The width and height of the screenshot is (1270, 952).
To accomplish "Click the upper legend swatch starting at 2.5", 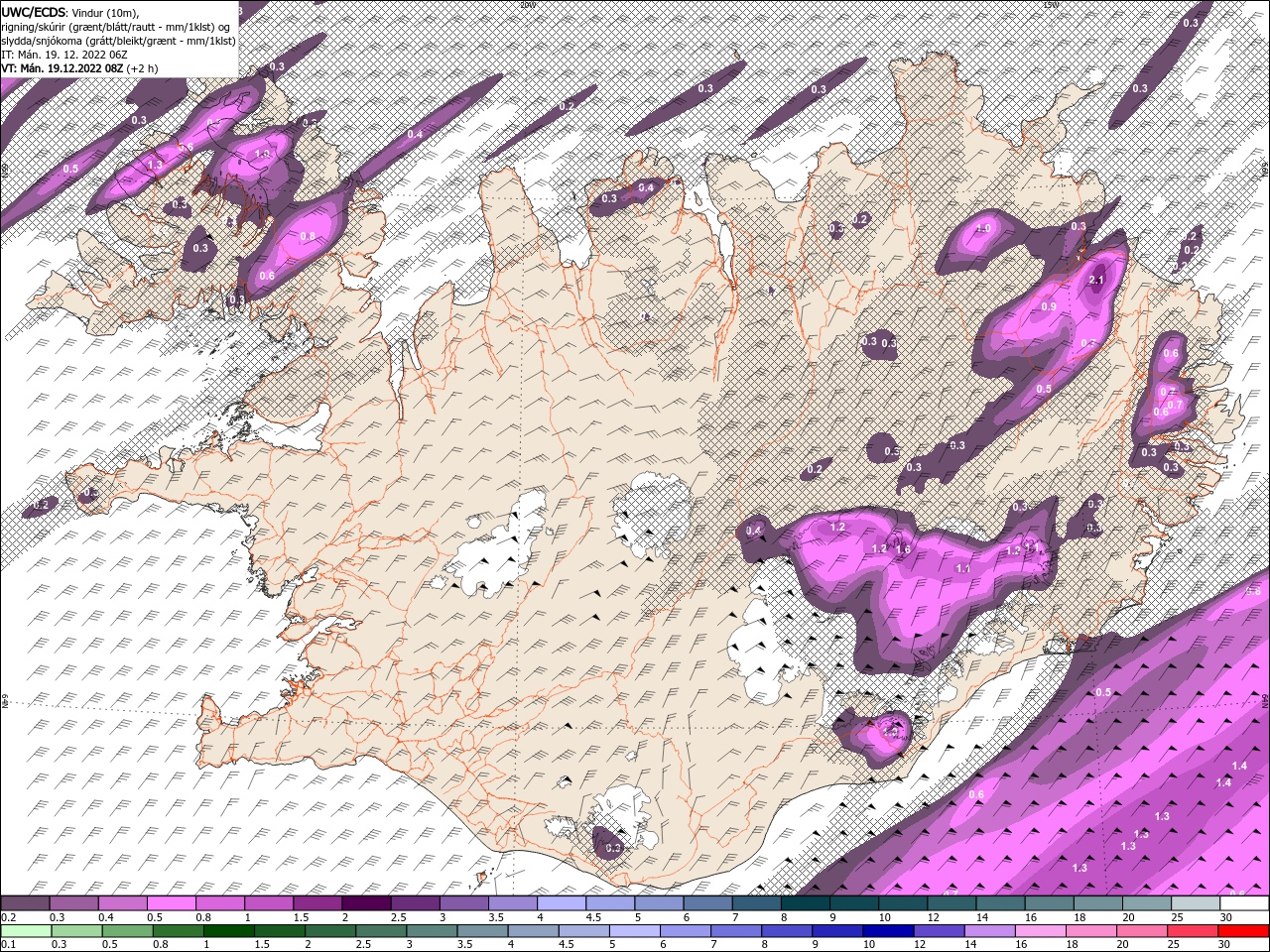I will tap(415, 903).
